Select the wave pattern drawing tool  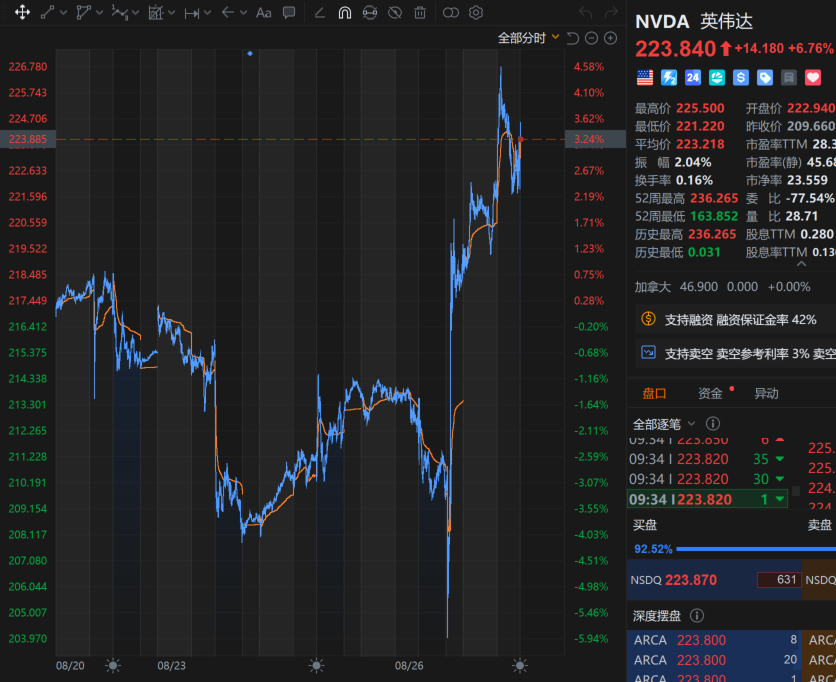pos(119,12)
